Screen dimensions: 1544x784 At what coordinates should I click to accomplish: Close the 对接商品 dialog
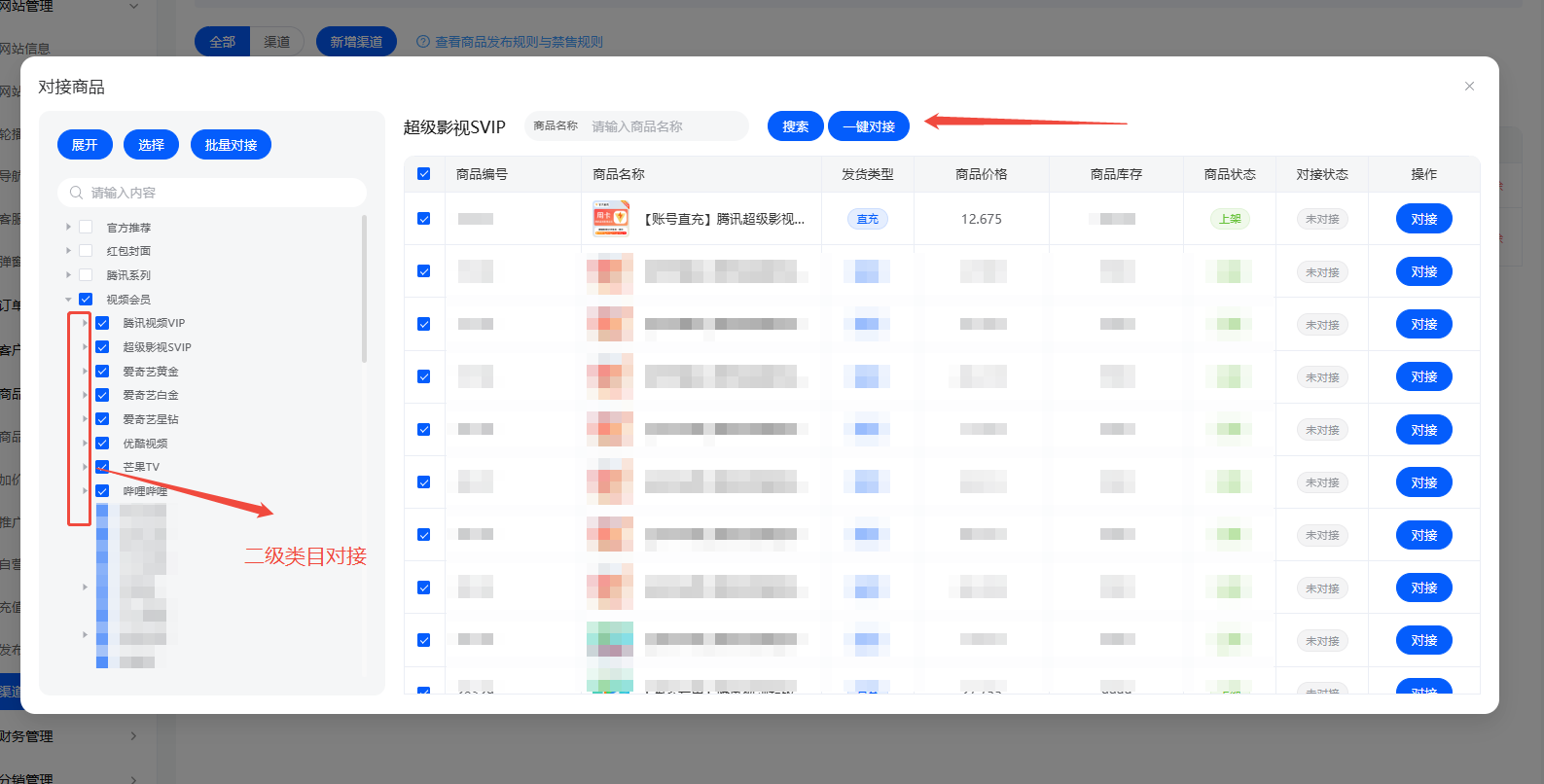[x=1469, y=87]
